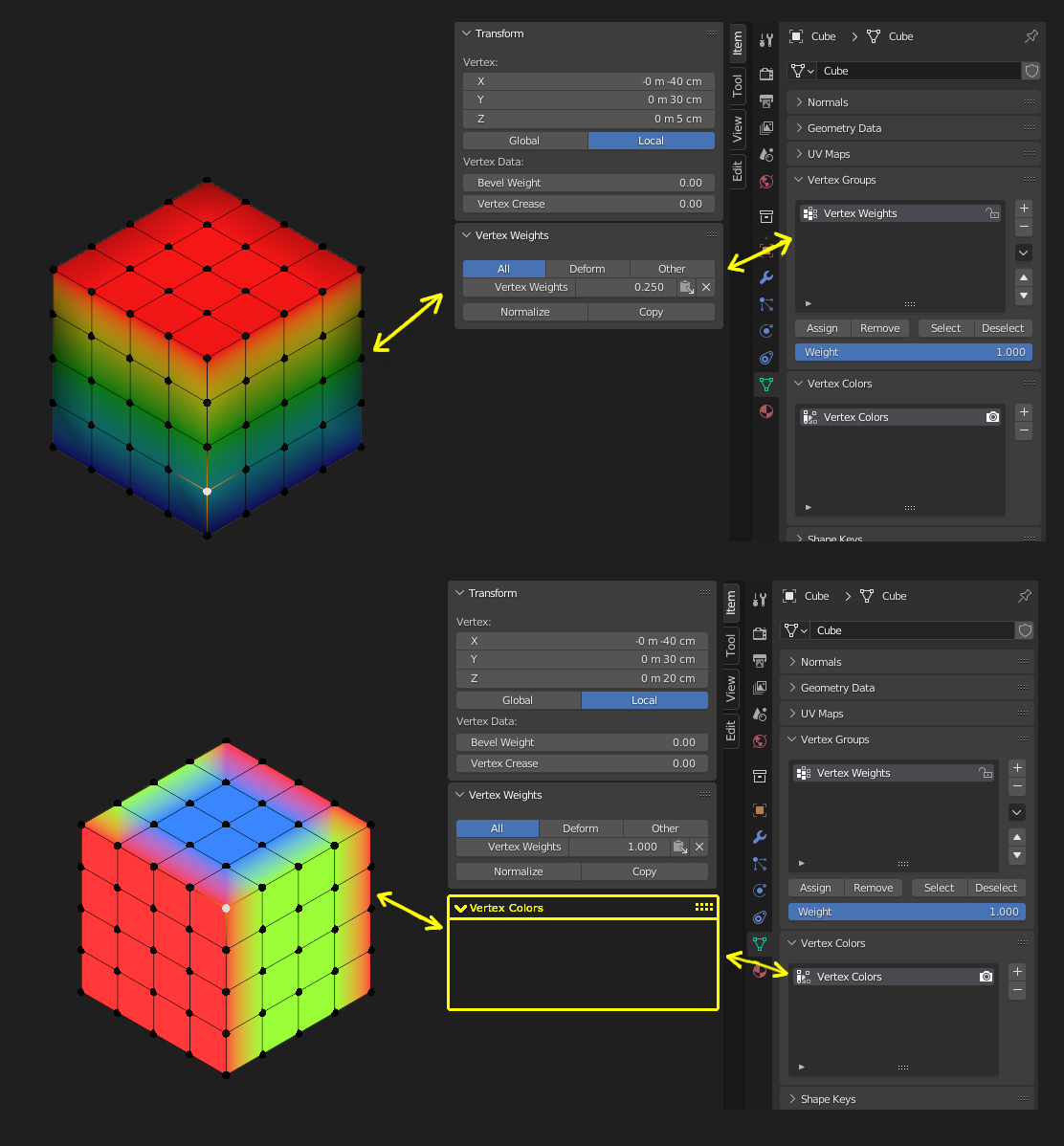Open Render properties tab in upper properties editor
Screen dimensions: 1064x1146
pos(765,74)
